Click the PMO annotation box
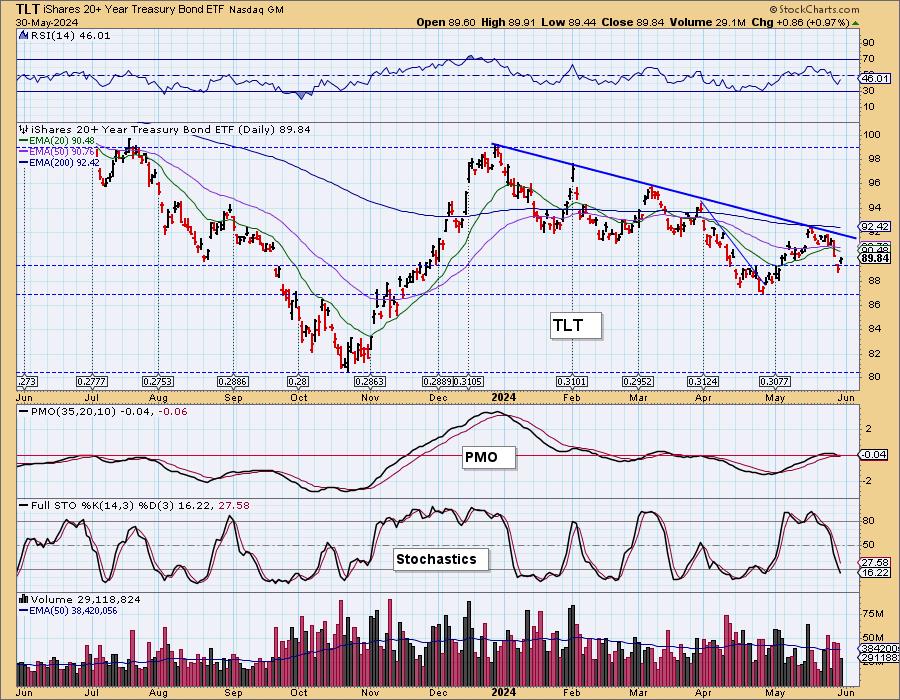Viewport: 900px width, 700px height. point(489,457)
